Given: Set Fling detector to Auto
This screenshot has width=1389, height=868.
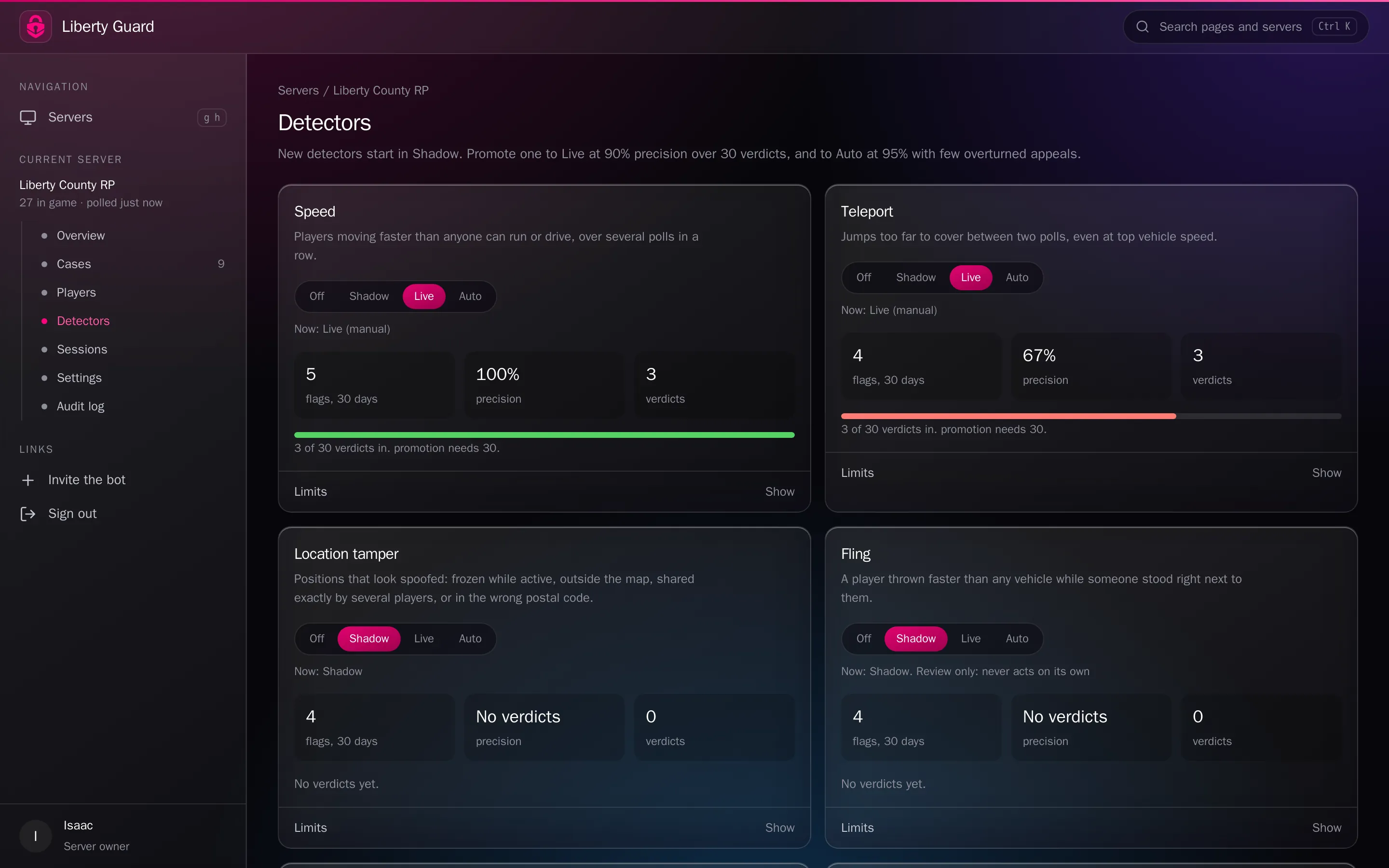Looking at the screenshot, I should 1017,638.
